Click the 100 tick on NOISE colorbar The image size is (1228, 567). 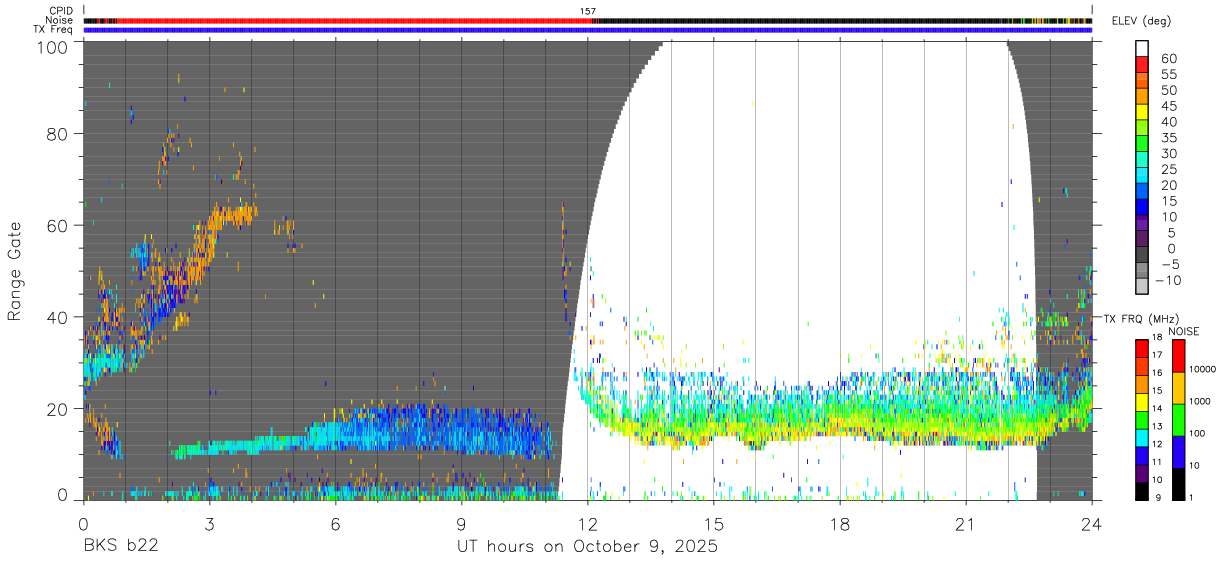pos(1199,433)
